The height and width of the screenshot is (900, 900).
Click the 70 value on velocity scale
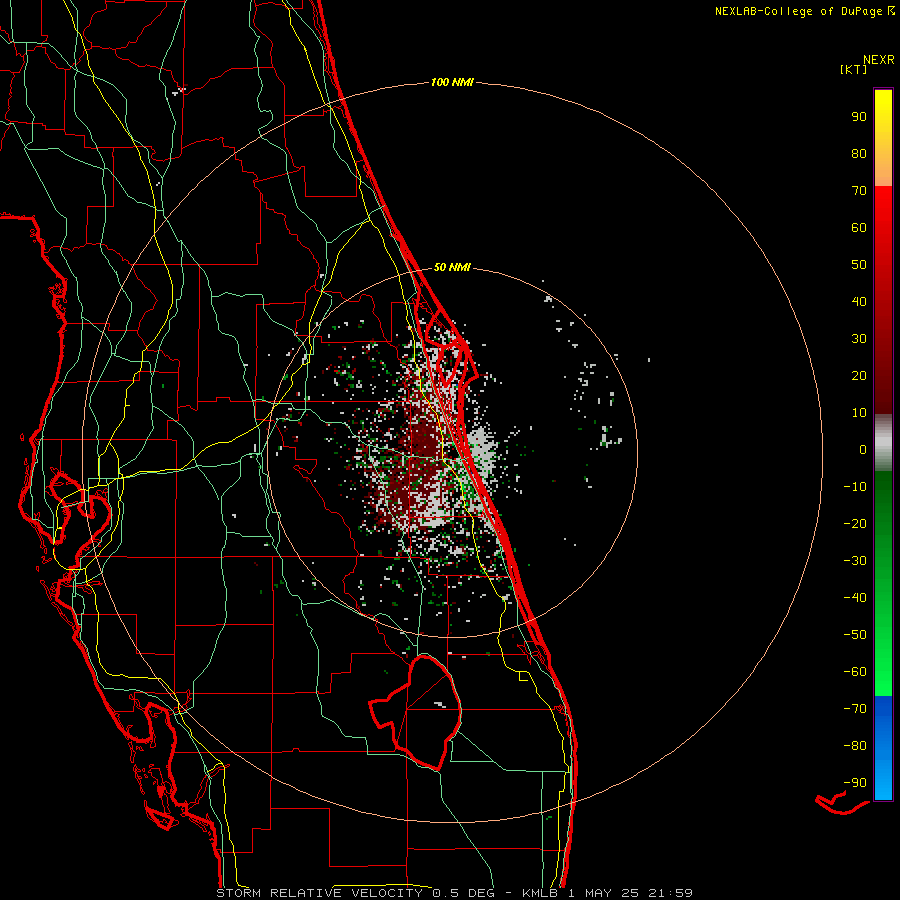(859, 191)
